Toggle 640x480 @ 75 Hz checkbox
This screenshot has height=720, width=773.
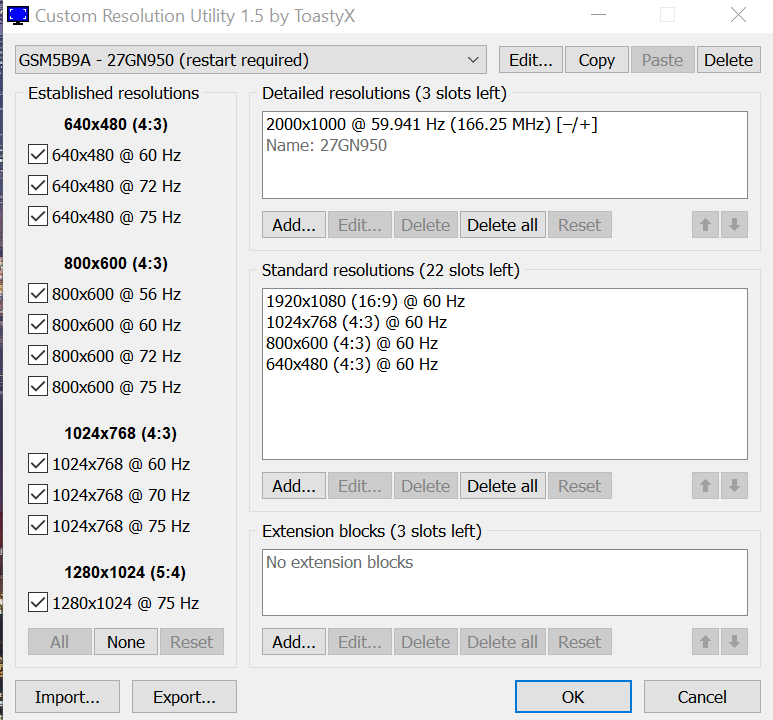[38, 216]
